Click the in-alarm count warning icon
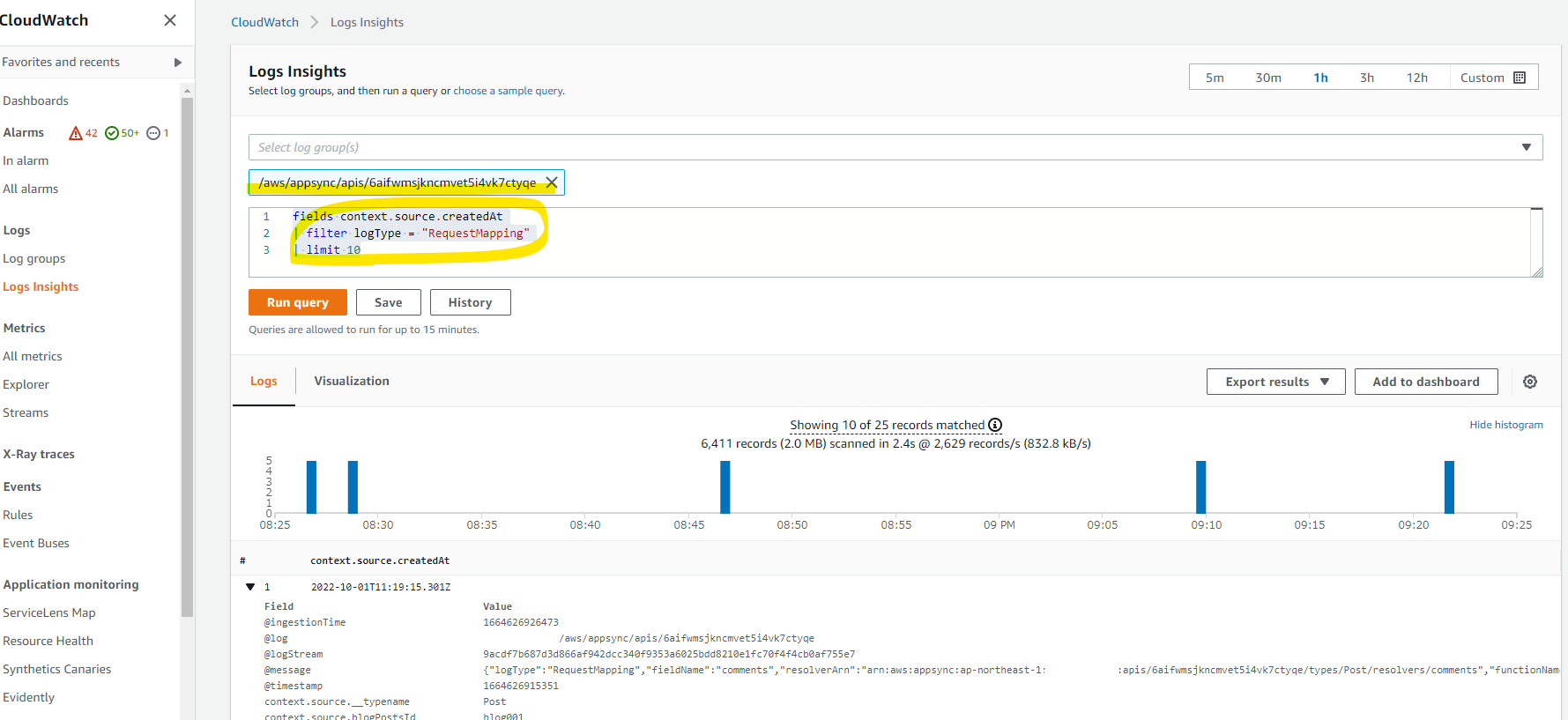 tap(76, 133)
